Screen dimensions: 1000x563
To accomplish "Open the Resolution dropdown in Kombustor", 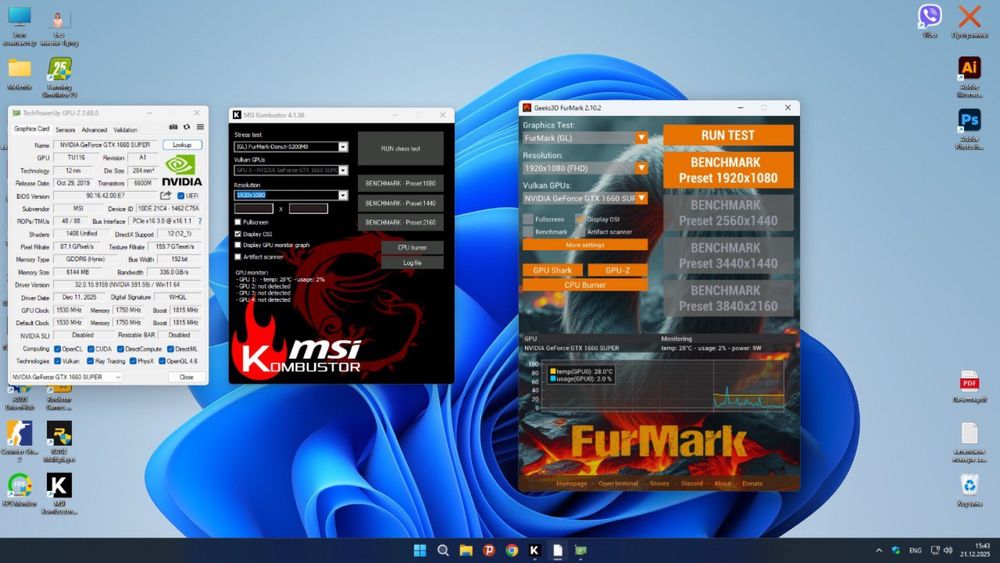I will (291, 195).
